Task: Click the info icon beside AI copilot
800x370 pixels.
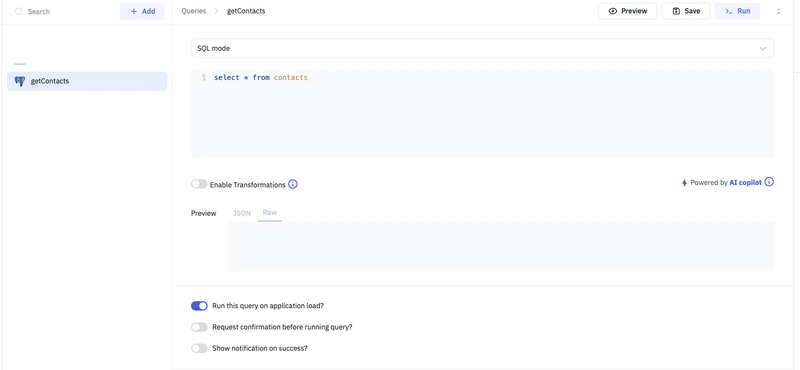Action: (769, 182)
